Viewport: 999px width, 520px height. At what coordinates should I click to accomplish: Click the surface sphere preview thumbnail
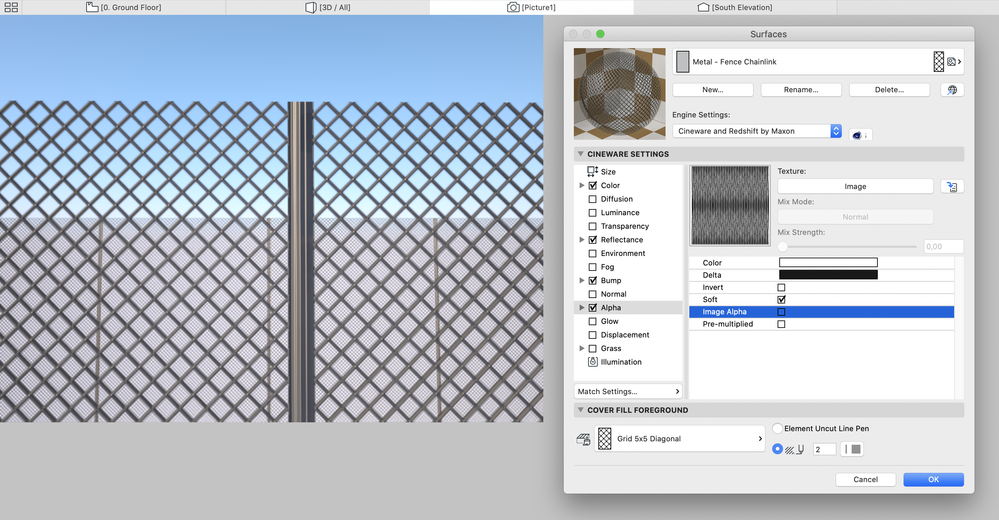pyautogui.click(x=620, y=94)
